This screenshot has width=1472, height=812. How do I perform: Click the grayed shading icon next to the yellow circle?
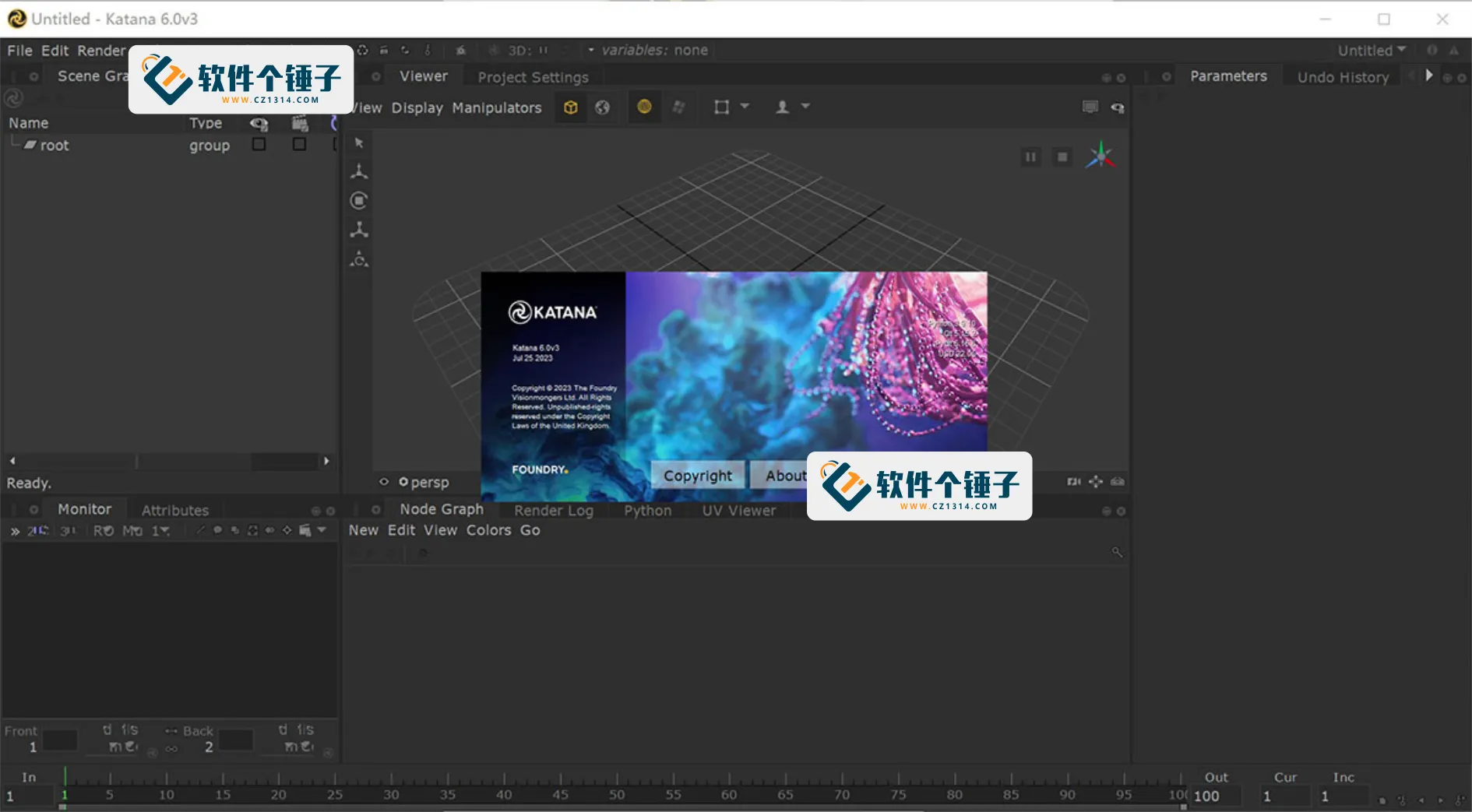(679, 107)
